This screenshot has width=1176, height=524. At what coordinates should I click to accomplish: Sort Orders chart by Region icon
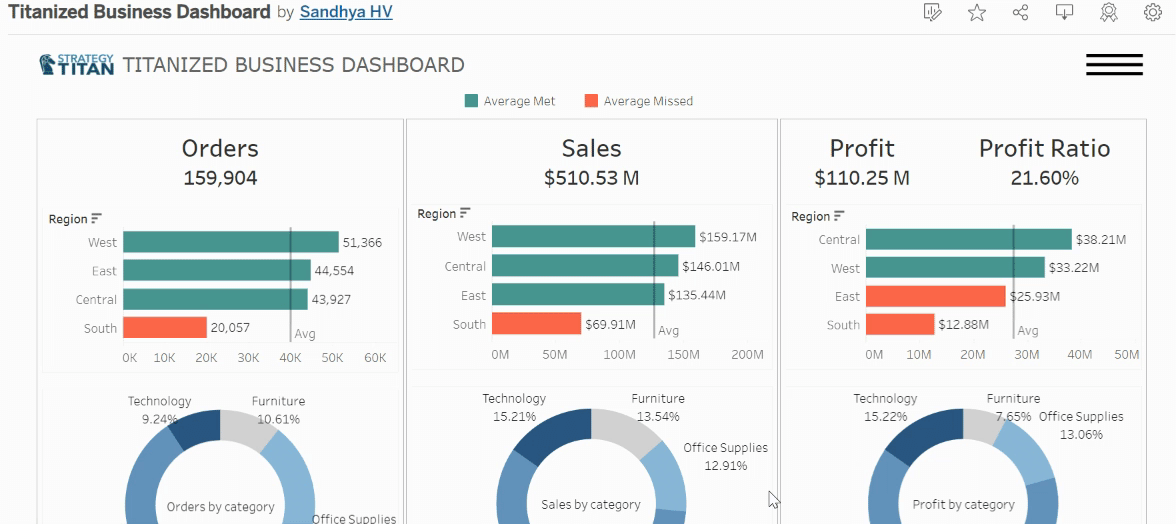point(97,219)
